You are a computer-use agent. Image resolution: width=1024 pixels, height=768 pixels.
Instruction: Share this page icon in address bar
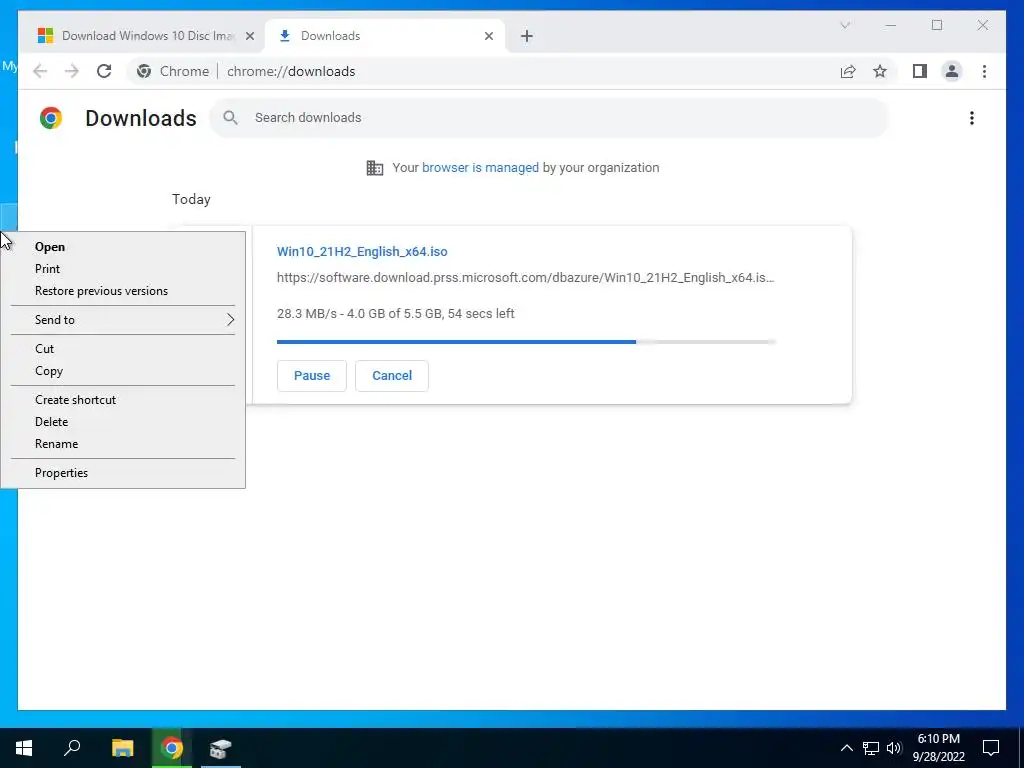tap(848, 71)
